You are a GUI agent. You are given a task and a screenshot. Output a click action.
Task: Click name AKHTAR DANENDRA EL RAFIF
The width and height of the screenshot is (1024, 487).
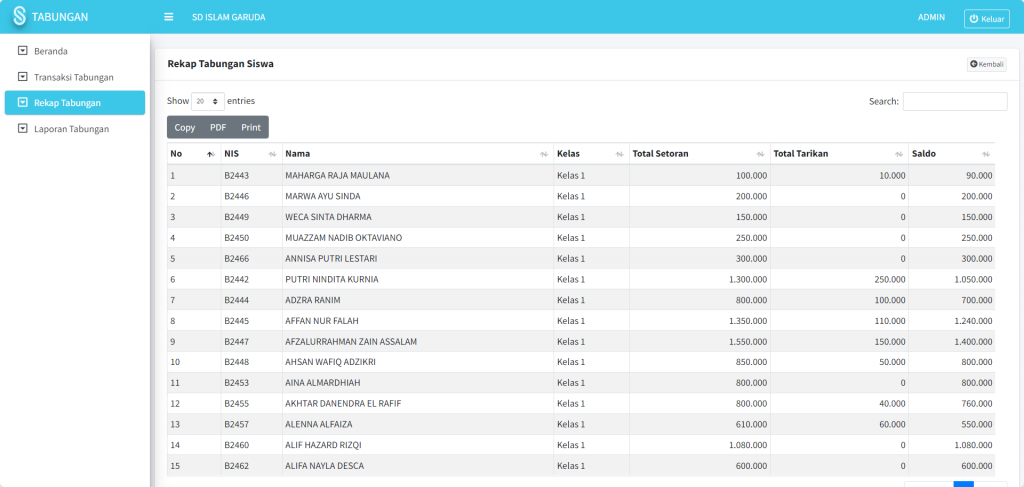343,403
